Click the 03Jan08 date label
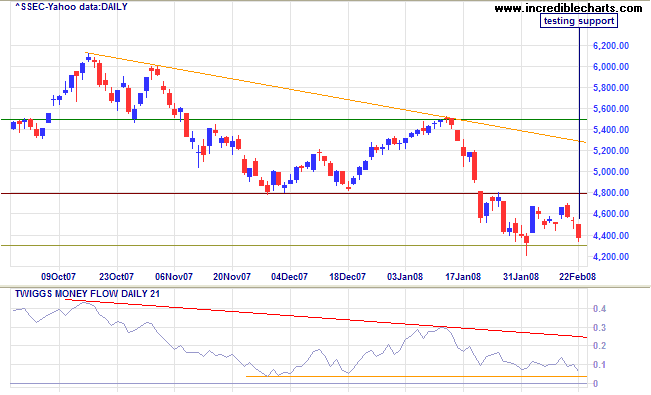The height and width of the screenshot is (395, 651). (x=405, y=277)
